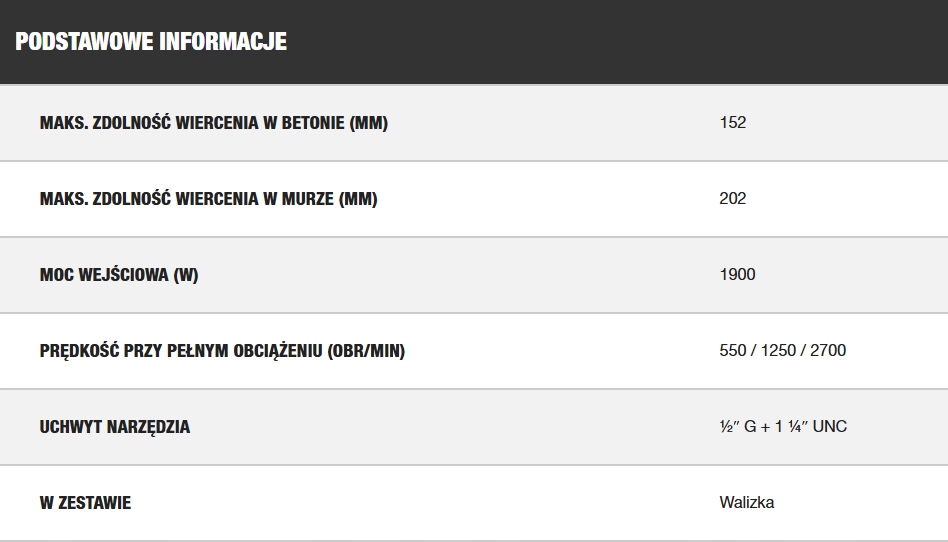Screen dimensions: 948x542
Task: Click the PODSTAWOWE INFORMACJE header
Action: [151, 42]
